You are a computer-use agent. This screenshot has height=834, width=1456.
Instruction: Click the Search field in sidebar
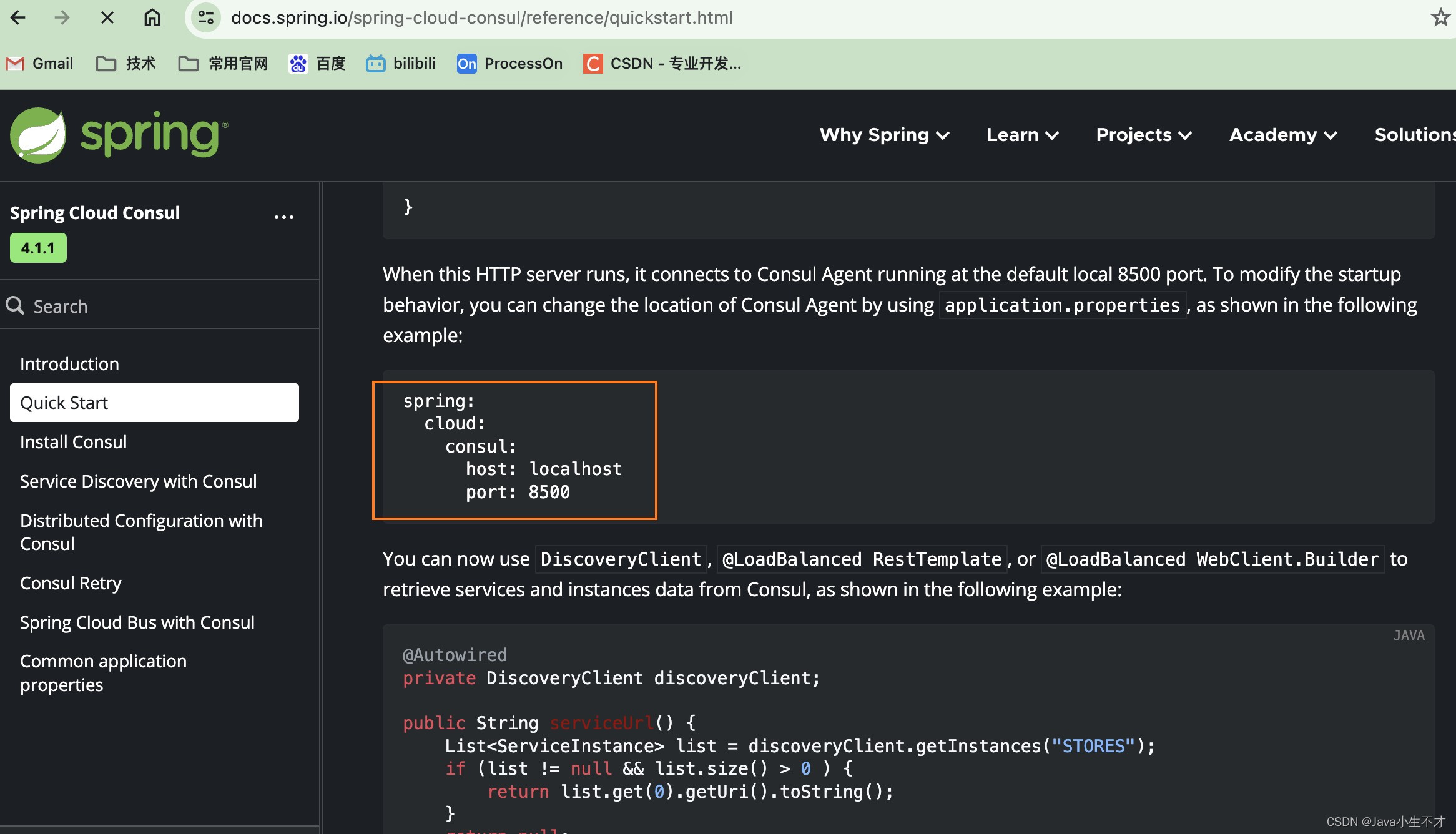pyautogui.click(x=159, y=306)
